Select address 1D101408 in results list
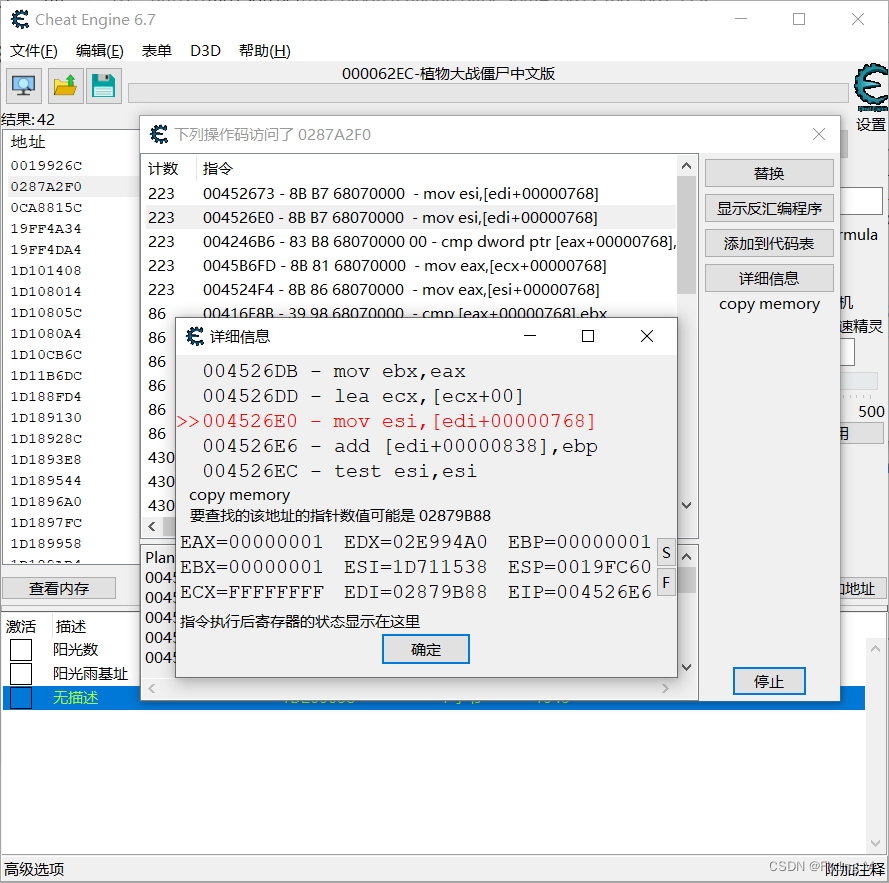 [x=46, y=271]
